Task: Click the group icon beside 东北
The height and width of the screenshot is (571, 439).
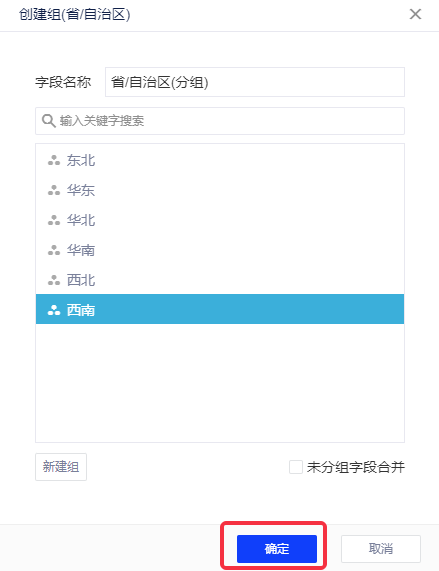Action: (54, 160)
